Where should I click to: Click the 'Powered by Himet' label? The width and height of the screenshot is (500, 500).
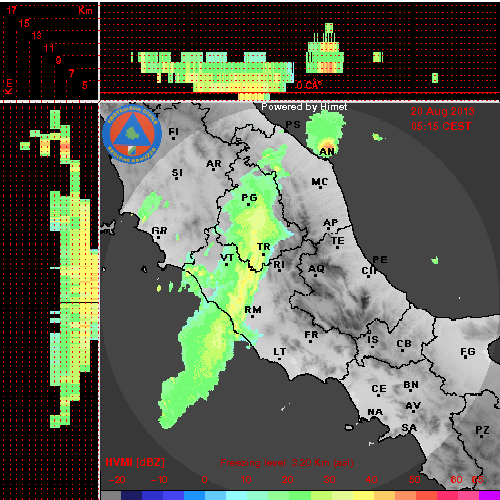tap(304, 107)
